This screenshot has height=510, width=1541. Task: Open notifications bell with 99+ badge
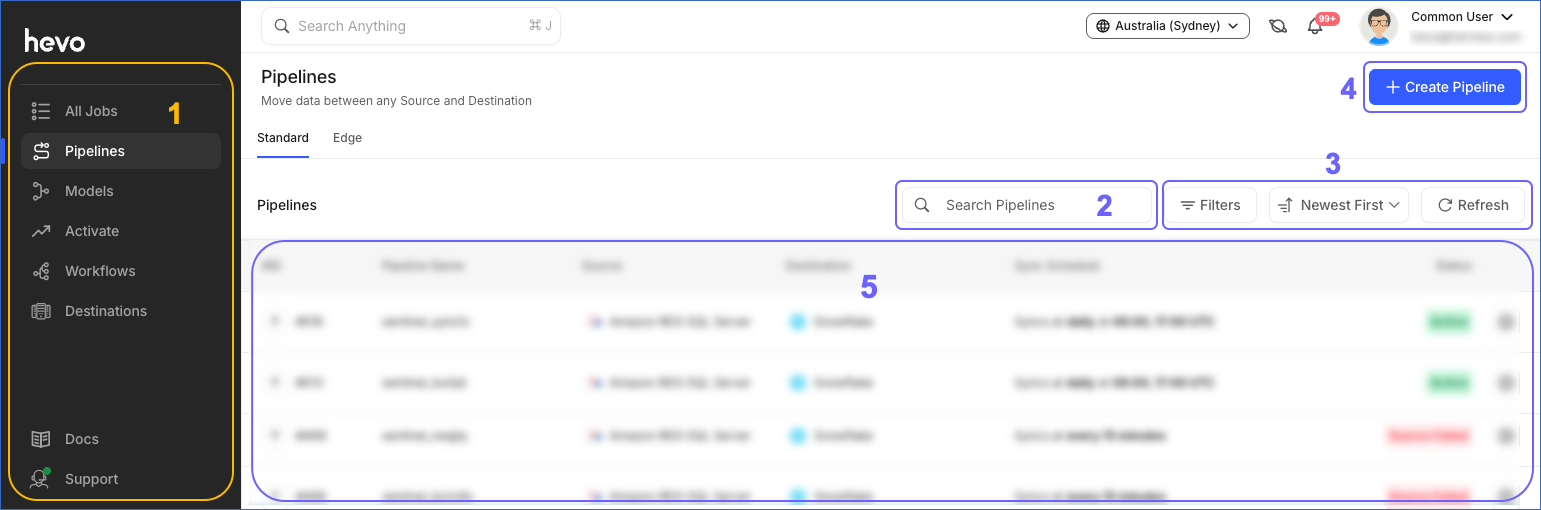1316,26
